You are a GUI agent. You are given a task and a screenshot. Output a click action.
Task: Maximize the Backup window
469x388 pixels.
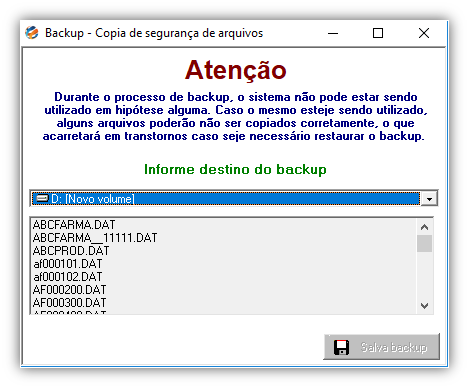click(x=378, y=33)
